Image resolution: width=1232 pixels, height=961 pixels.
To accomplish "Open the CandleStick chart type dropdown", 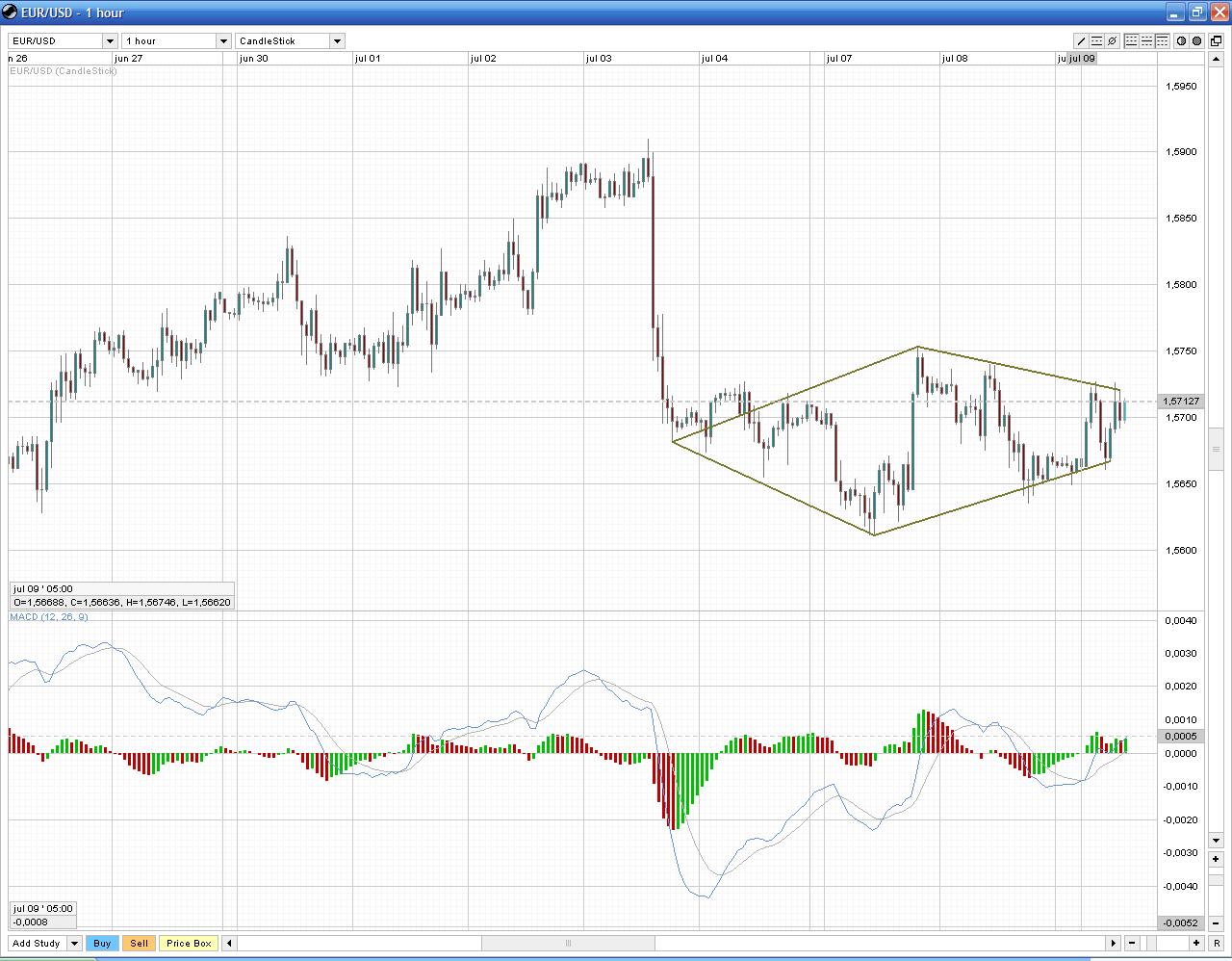I will [337, 41].
